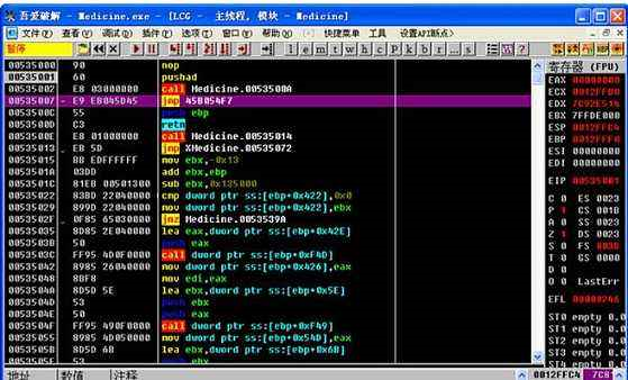Screen dimensions: 628x380
Task: Open the 设置API断点 menu
Action: click(x=427, y=33)
